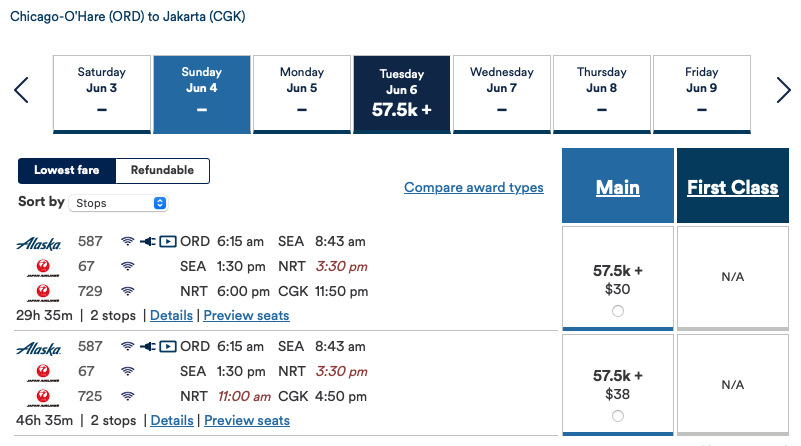Open the Sort by Stops dropdown
Screen dimensions: 801x446
[118, 203]
